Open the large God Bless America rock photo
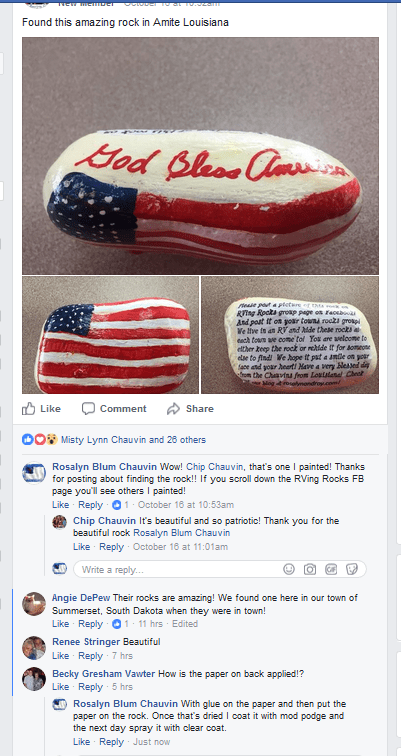This screenshot has width=401, height=756. 200,156
